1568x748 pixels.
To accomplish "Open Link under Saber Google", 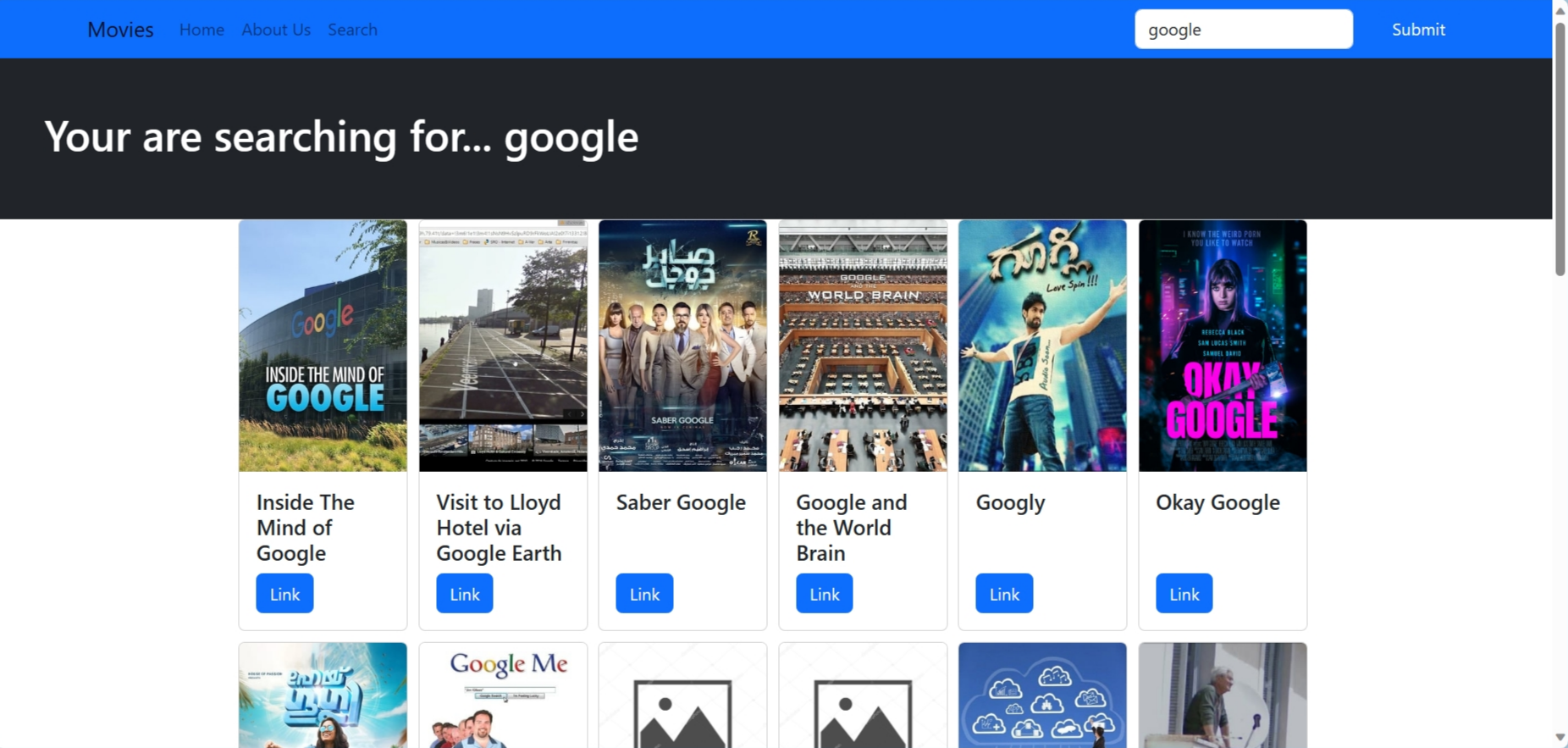I will [x=644, y=594].
